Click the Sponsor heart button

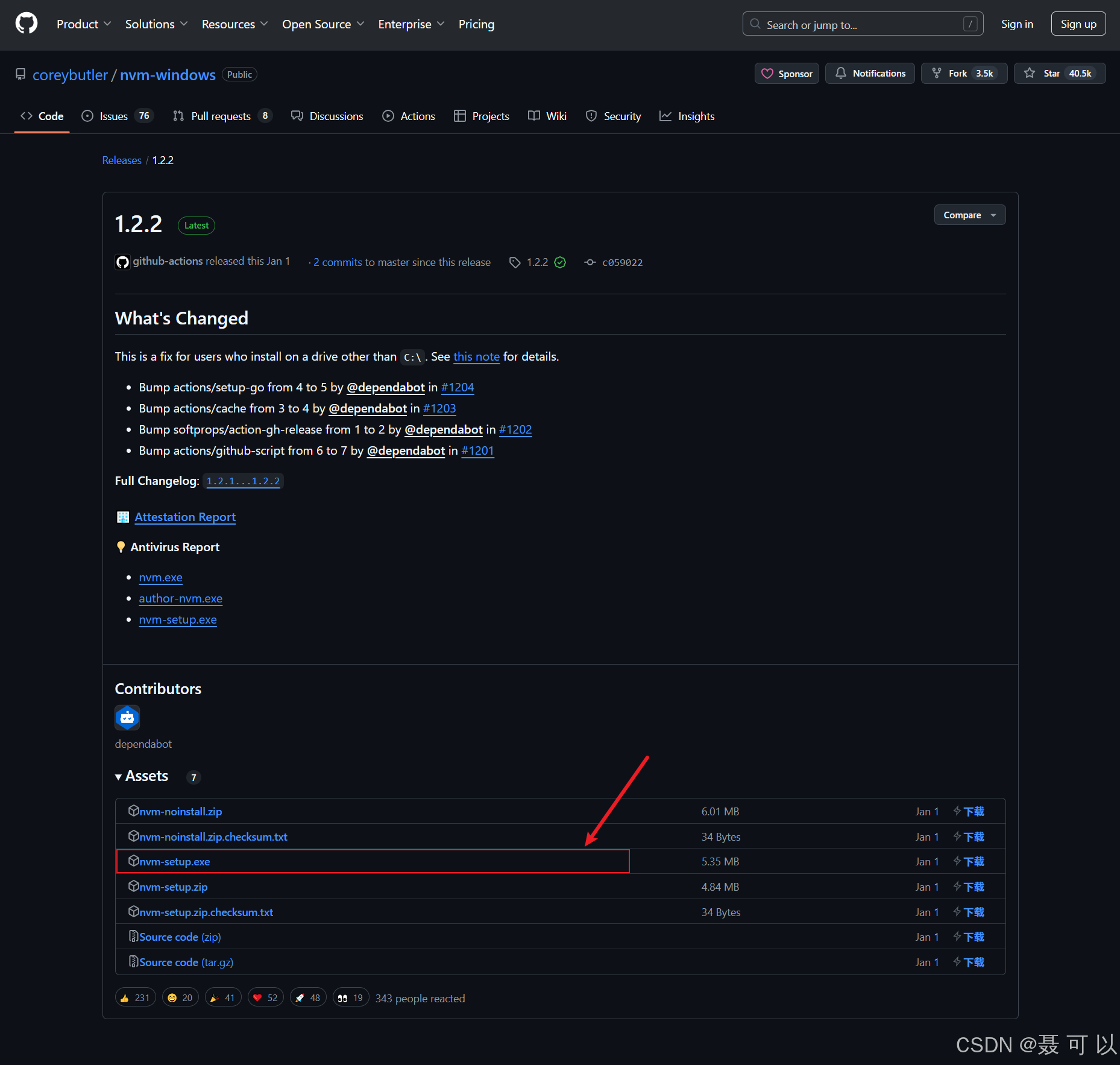point(787,74)
